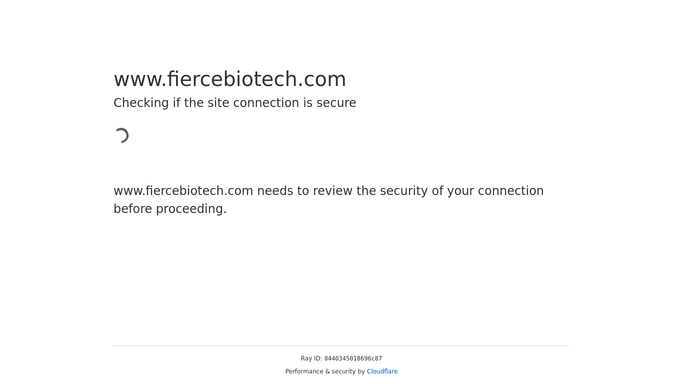The height and width of the screenshot is (384, 683).
Task: Click the horizontal divider above the footer
Action: (342, 346)
